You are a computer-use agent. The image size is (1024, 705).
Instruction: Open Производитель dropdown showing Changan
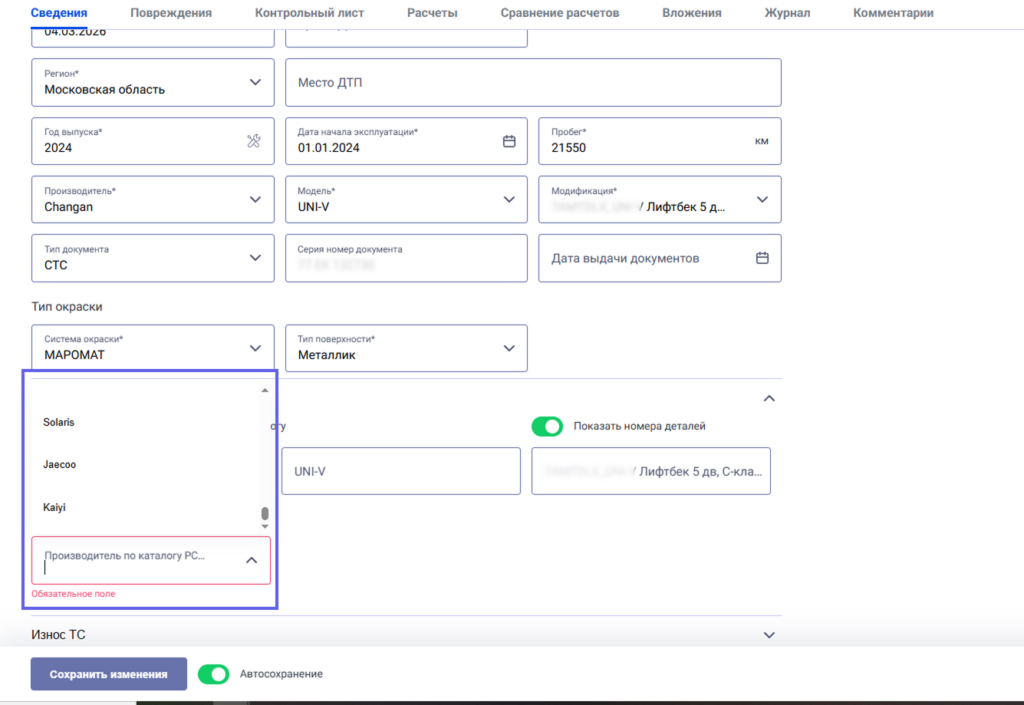(254, 199)
